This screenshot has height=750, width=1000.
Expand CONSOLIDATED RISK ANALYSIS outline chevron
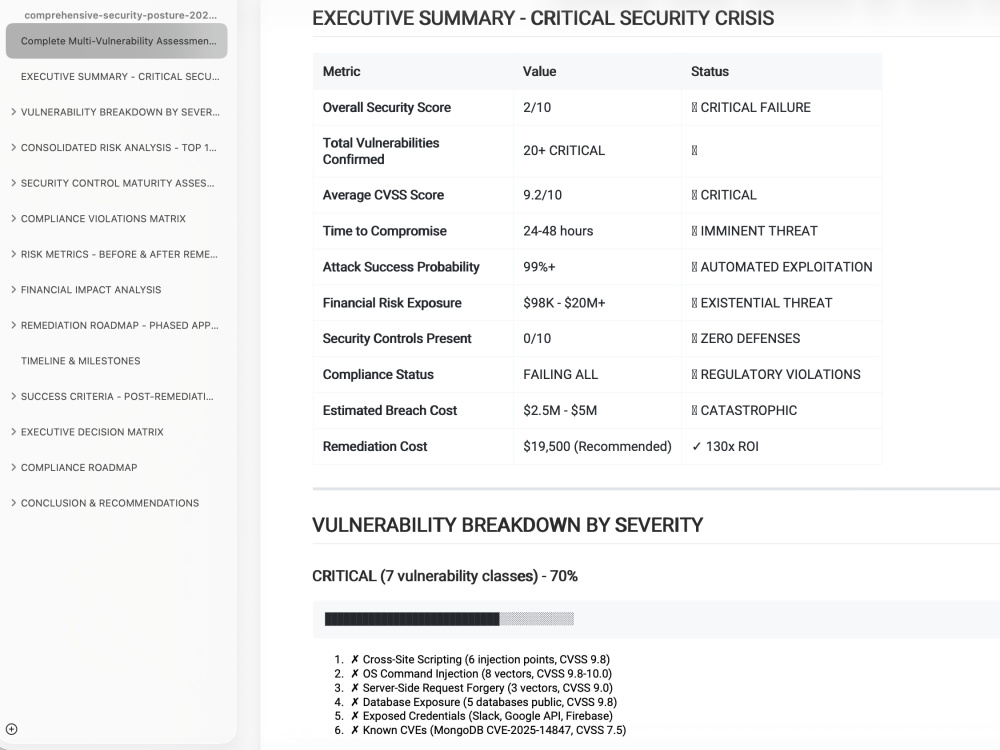tap(13, 147)
